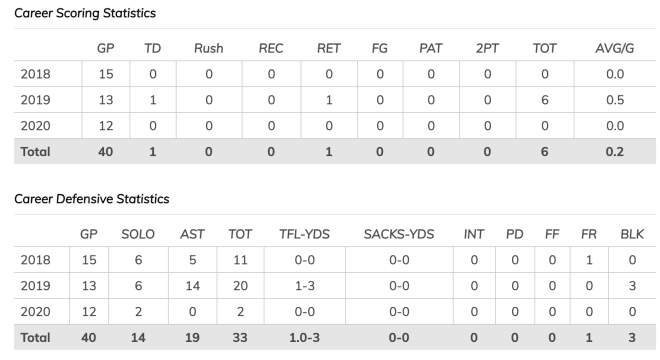
Task: Click the Career Defensive Statistics heading
Action: click(92, 199)
